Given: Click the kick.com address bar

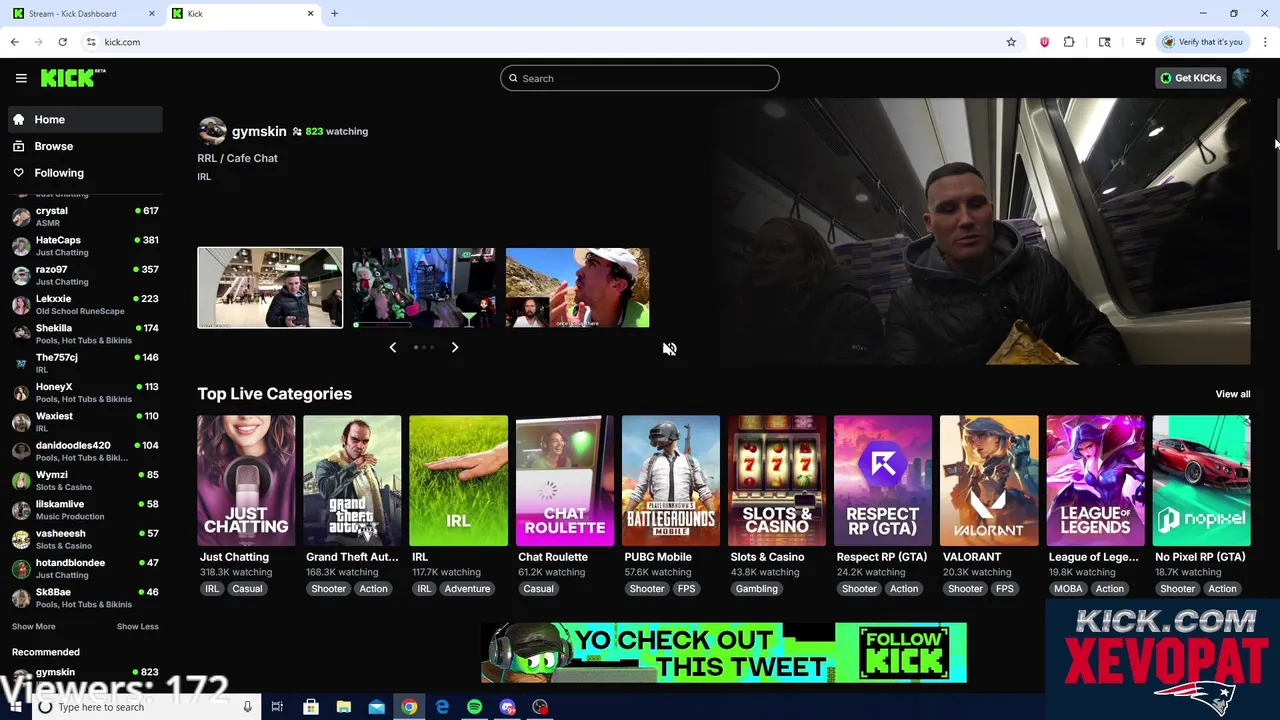Looking at the screenshot, I should coord(540,42).
